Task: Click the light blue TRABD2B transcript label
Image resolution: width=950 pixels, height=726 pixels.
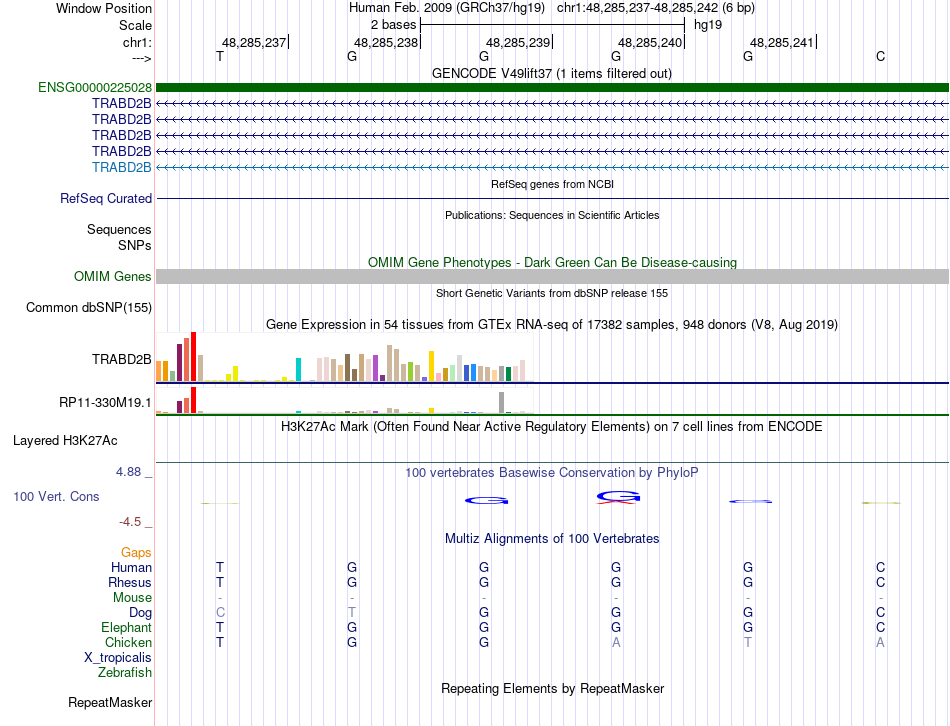Action: (x=121, y=167)
